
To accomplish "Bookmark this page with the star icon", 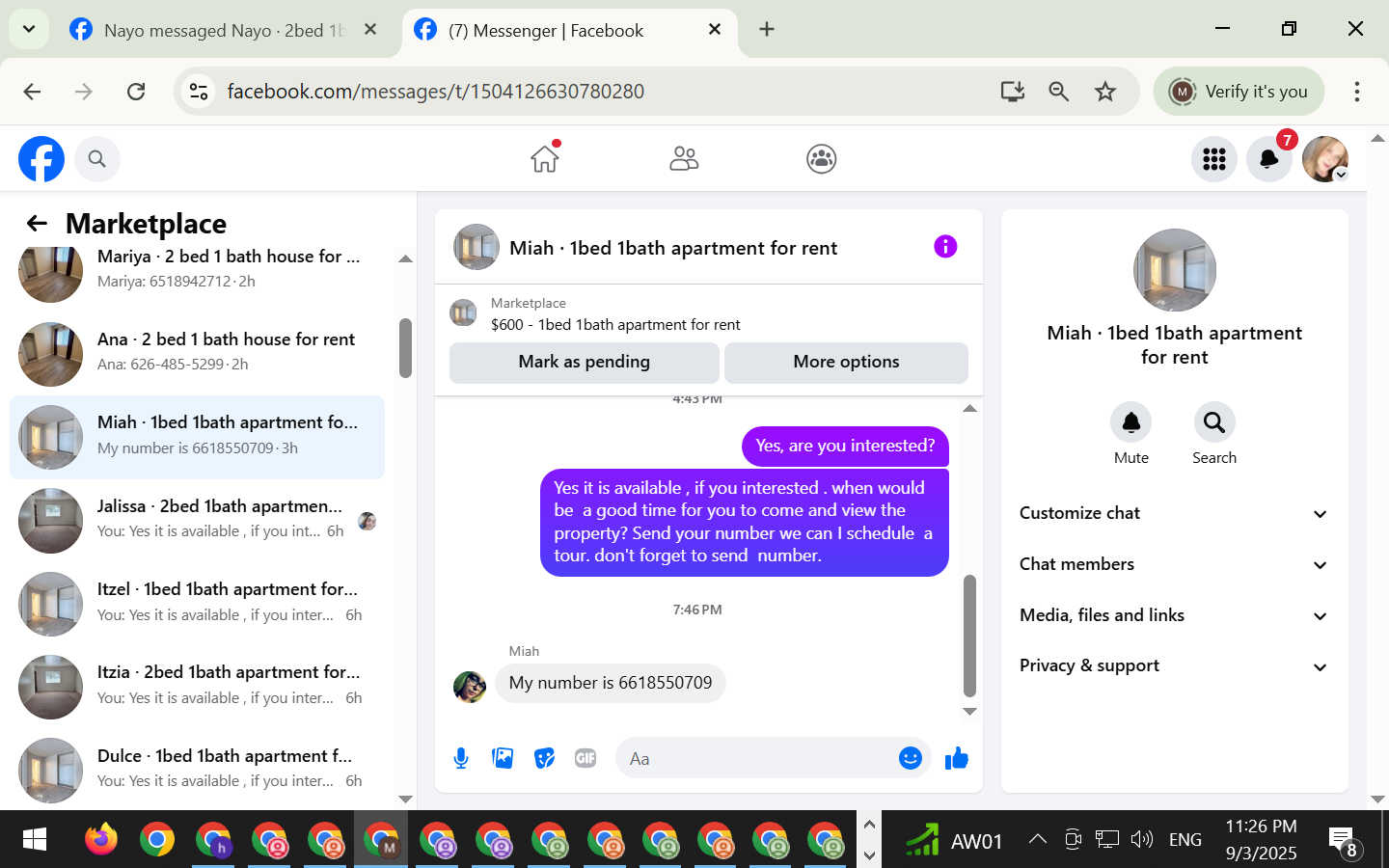I will (x=1105, y=92).
